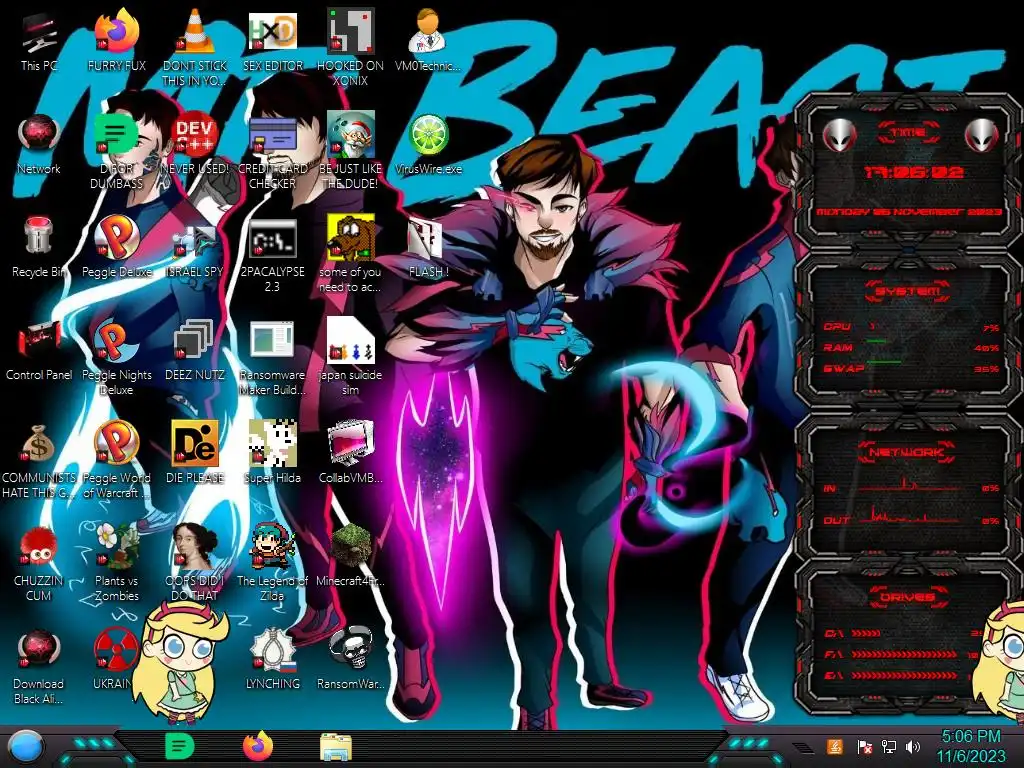The width and height of the screenshot is (1024, 768).
Task: Select the DEEZ NUTZ stacked windows icon
Action: [x=195, y=340]
